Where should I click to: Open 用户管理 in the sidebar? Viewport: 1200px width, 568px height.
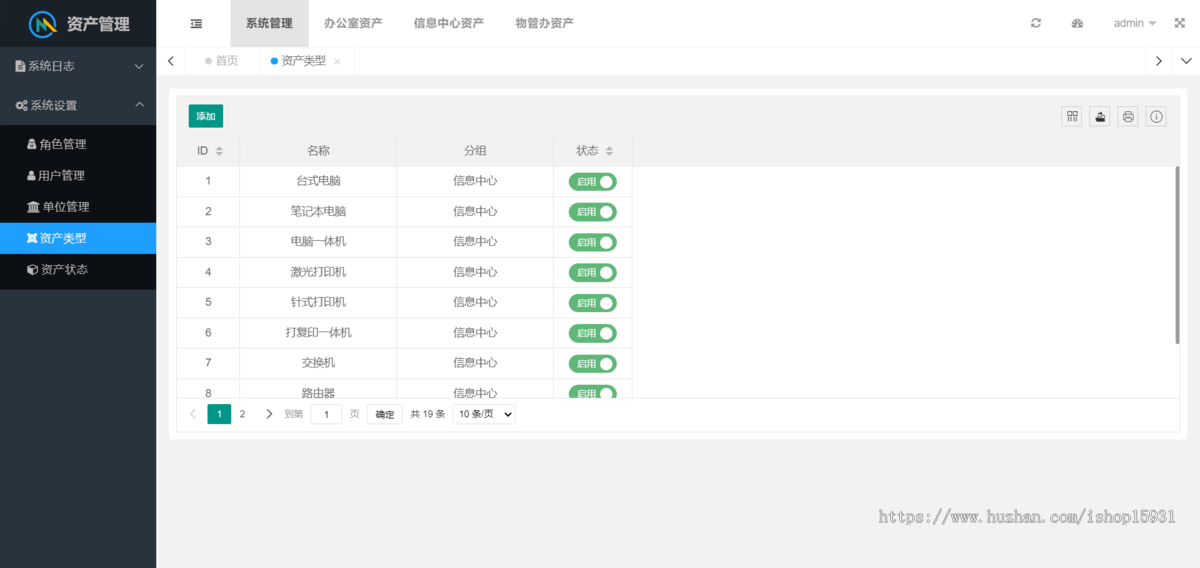click(x=78, y=176)
